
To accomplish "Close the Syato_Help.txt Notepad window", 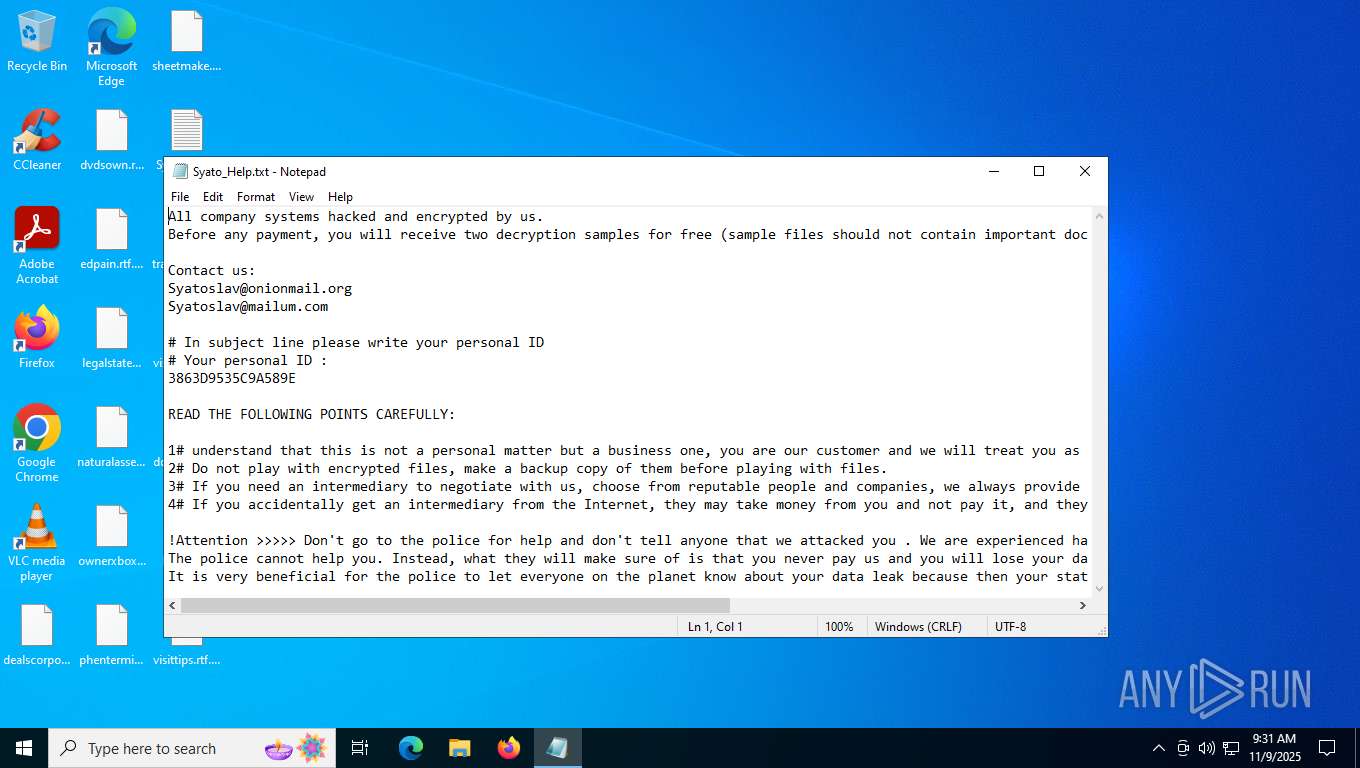I will pyautogui.click(x=1085, y=172).
